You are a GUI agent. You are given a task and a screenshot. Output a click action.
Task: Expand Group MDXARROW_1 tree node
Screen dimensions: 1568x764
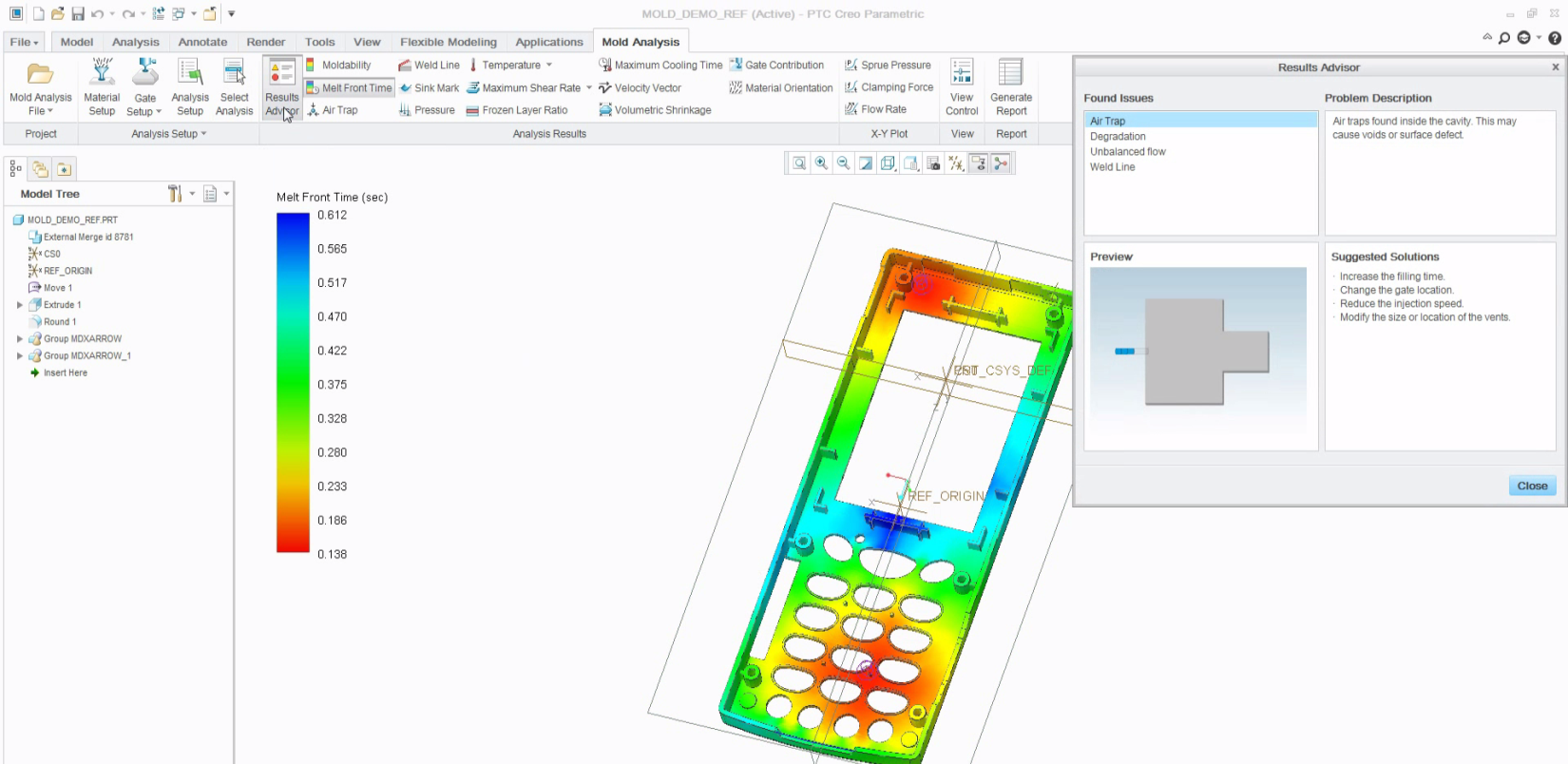click(x=20, y=356)
